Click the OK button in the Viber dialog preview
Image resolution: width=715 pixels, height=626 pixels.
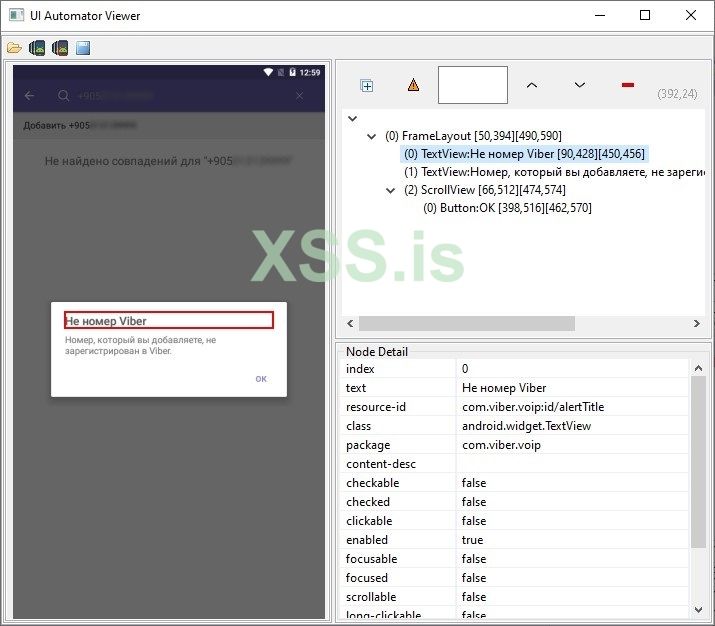click(261, 379)
